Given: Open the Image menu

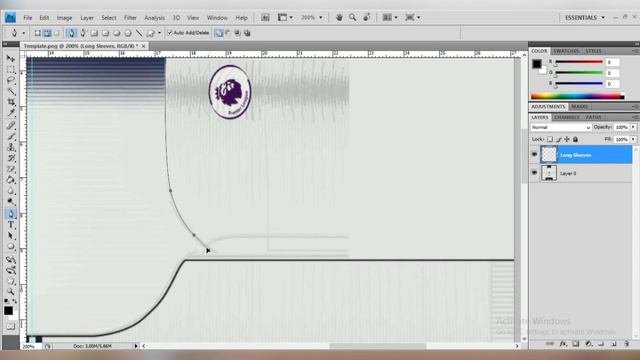Looking at the screenshot, I should pos(64,18).
